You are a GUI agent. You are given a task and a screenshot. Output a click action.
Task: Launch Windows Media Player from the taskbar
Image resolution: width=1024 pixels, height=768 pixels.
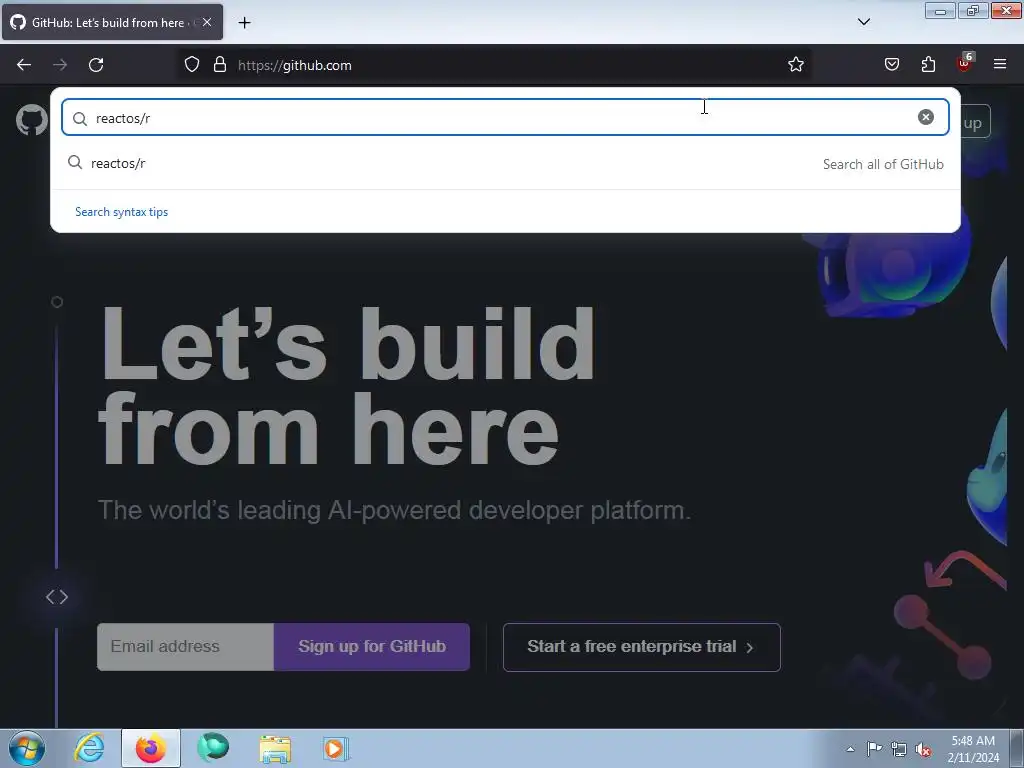point(336,748)
